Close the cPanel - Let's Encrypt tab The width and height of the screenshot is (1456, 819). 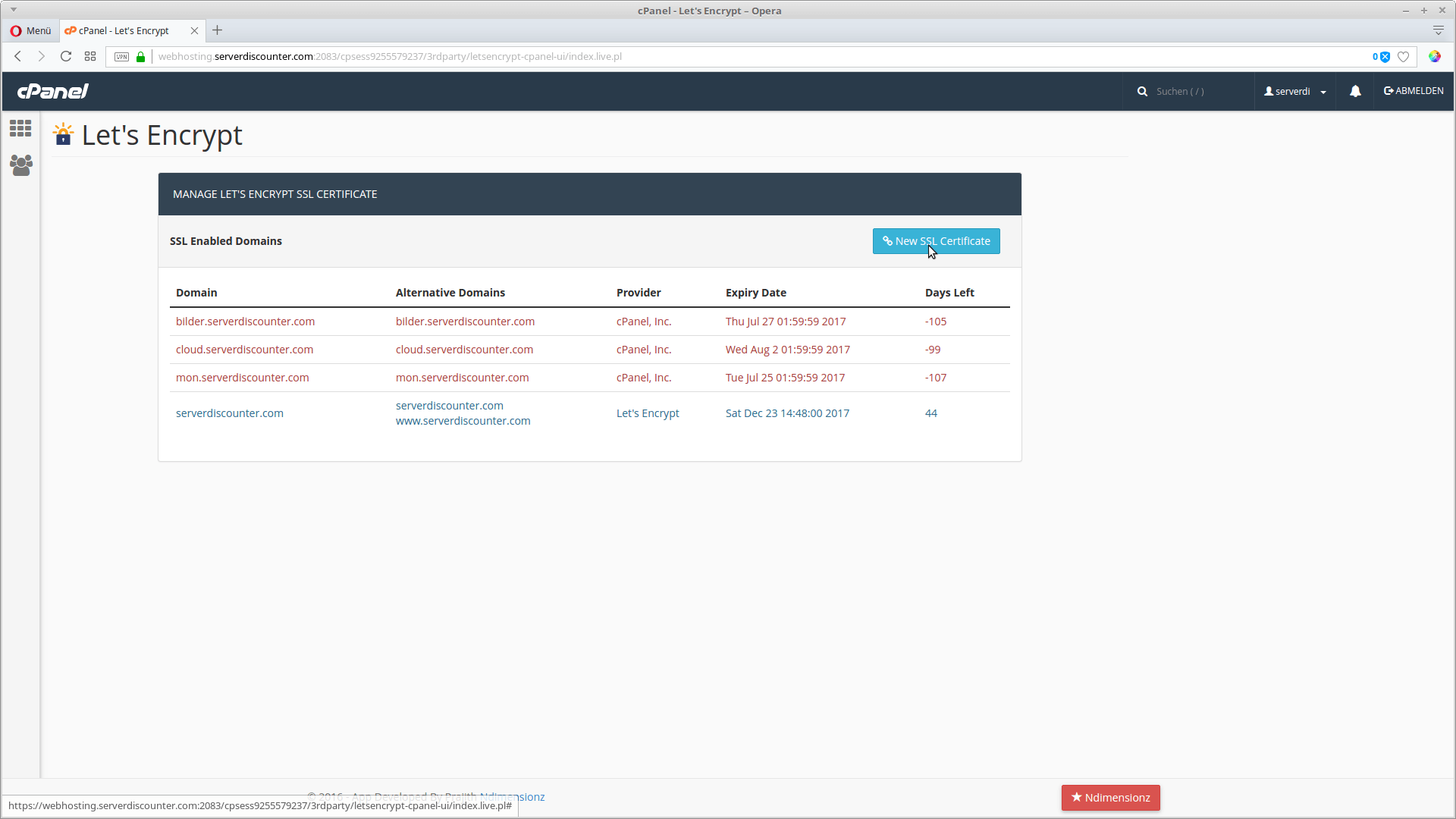tap(194, 30)
